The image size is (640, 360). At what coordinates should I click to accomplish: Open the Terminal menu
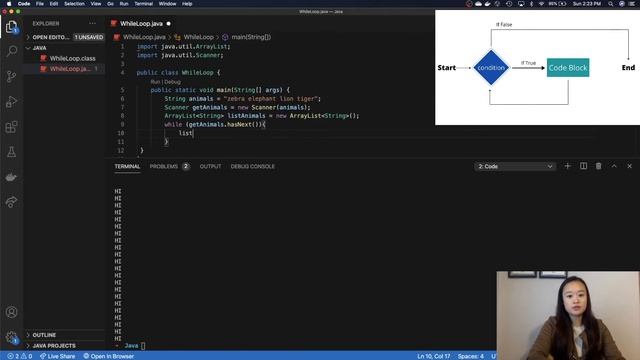(144, 4)
